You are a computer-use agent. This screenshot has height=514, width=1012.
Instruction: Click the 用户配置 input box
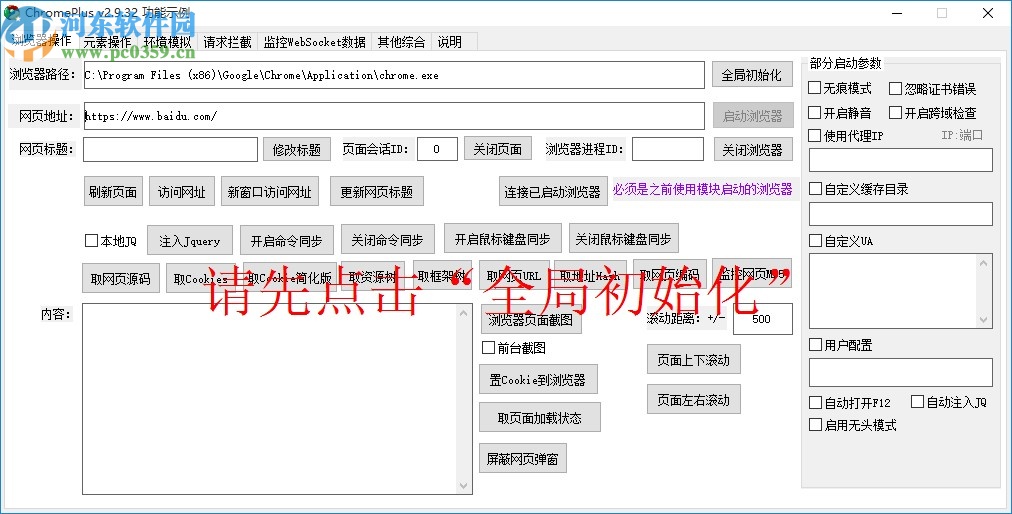[x=900, y=373]
